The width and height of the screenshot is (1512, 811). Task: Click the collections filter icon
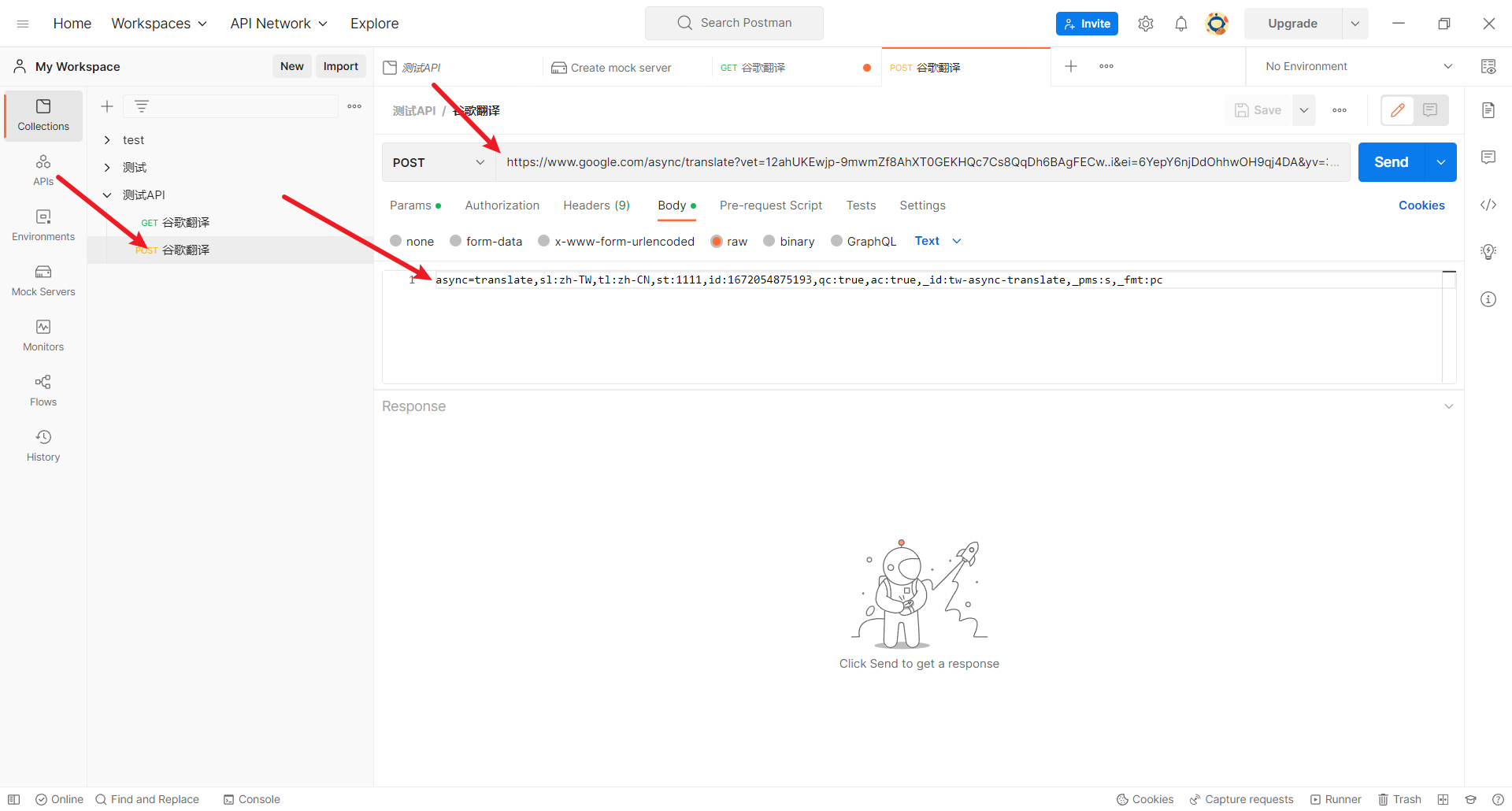(142, 106)
